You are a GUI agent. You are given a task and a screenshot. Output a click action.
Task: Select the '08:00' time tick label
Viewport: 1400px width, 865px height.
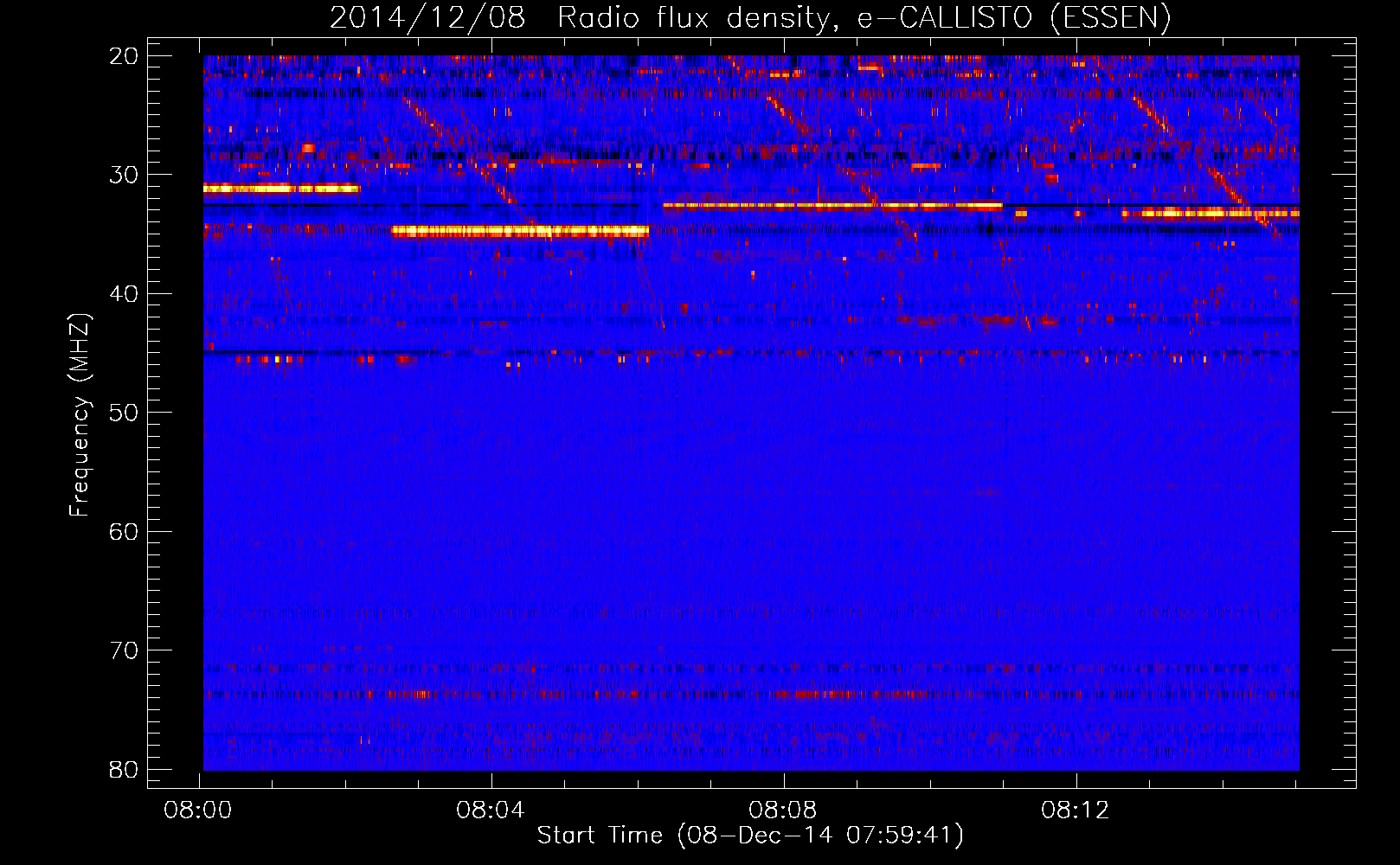point(198,811)
